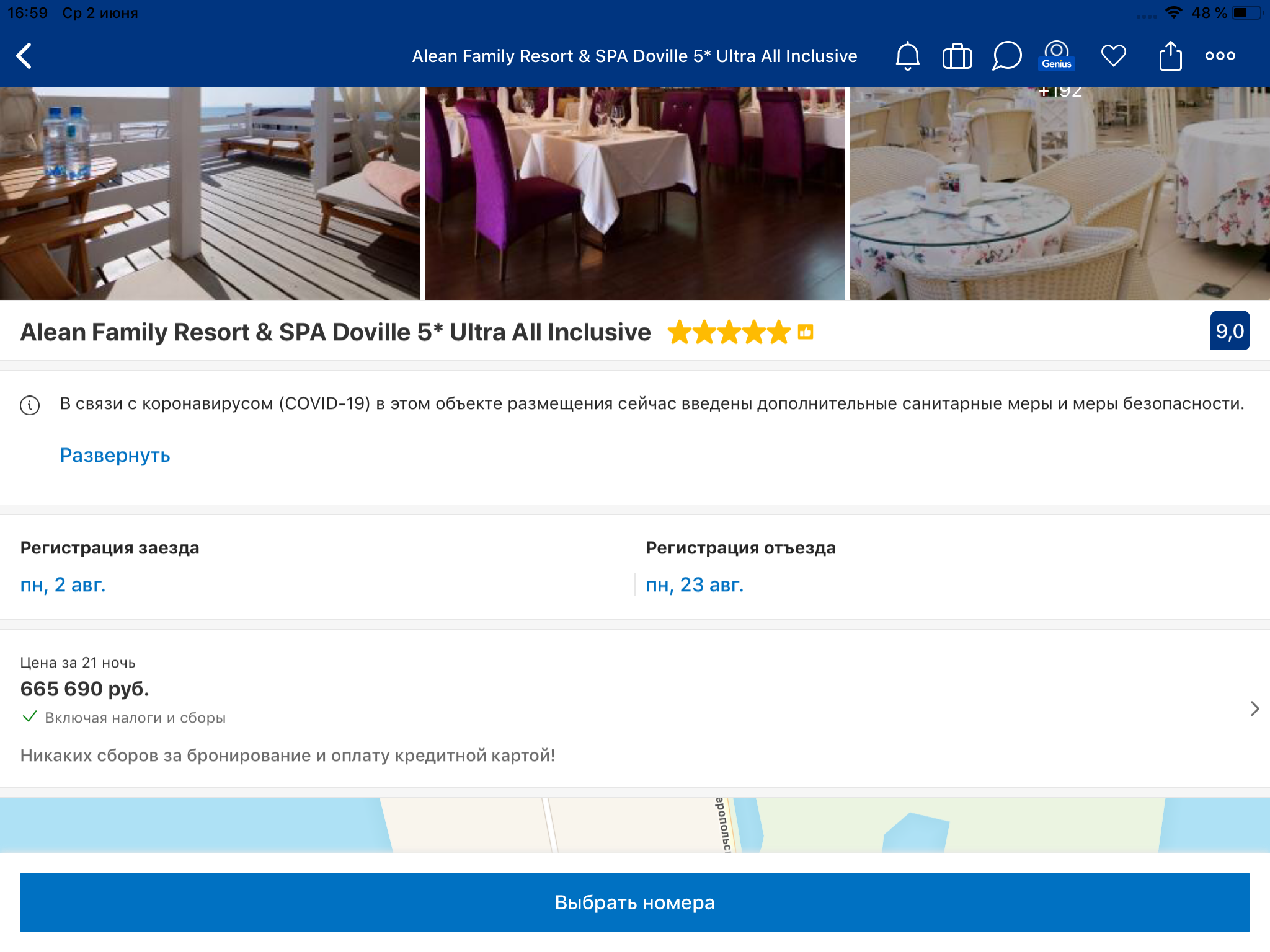Image resolution: width=1270 pixels, height=952 pixels.
Task: Open bookings suitcase icon
Action: 957,56
